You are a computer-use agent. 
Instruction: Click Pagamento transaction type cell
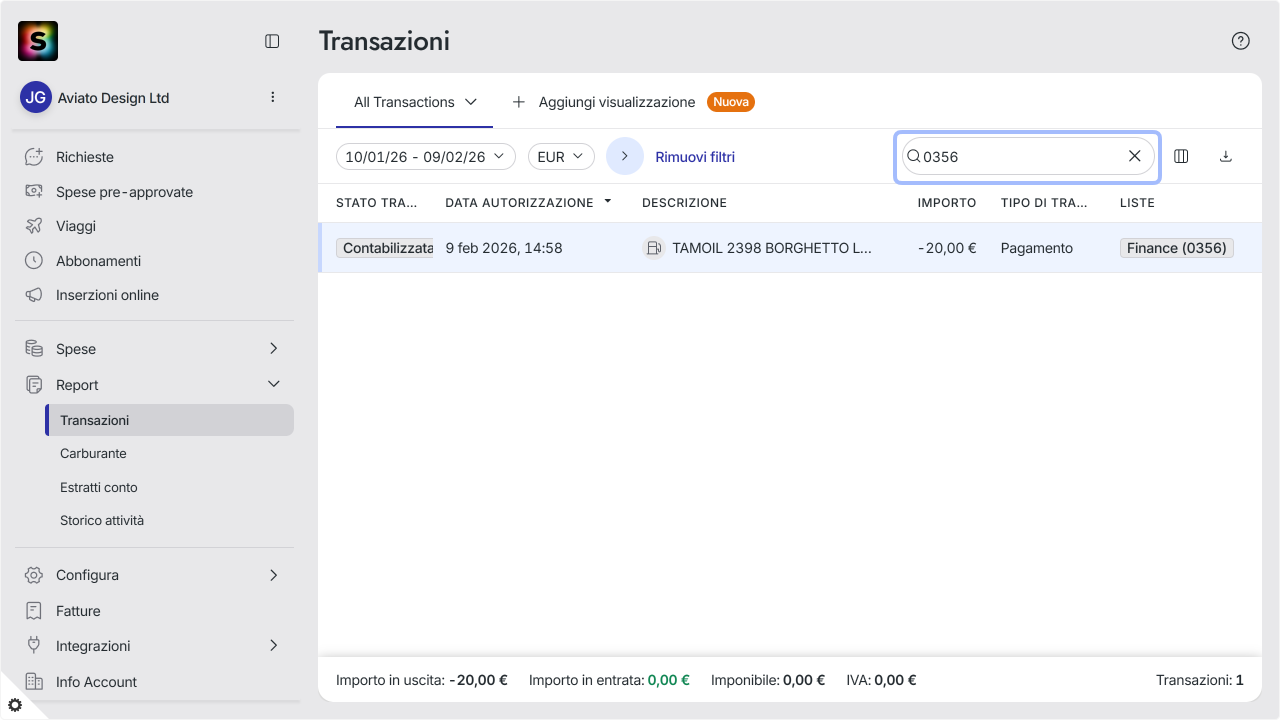(1037, 248)
